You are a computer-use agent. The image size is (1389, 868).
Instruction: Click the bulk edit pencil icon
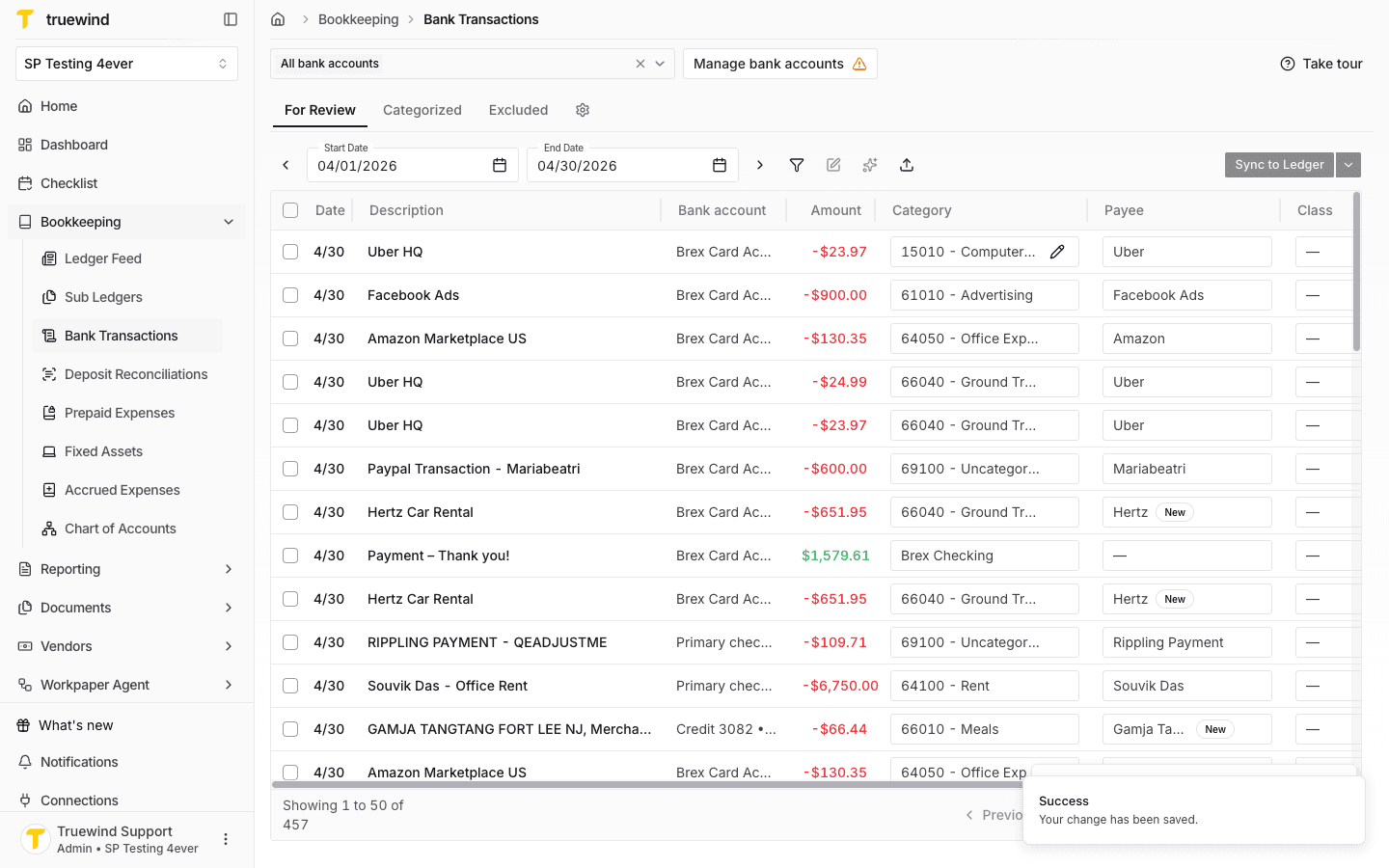[x=833, y=165]
